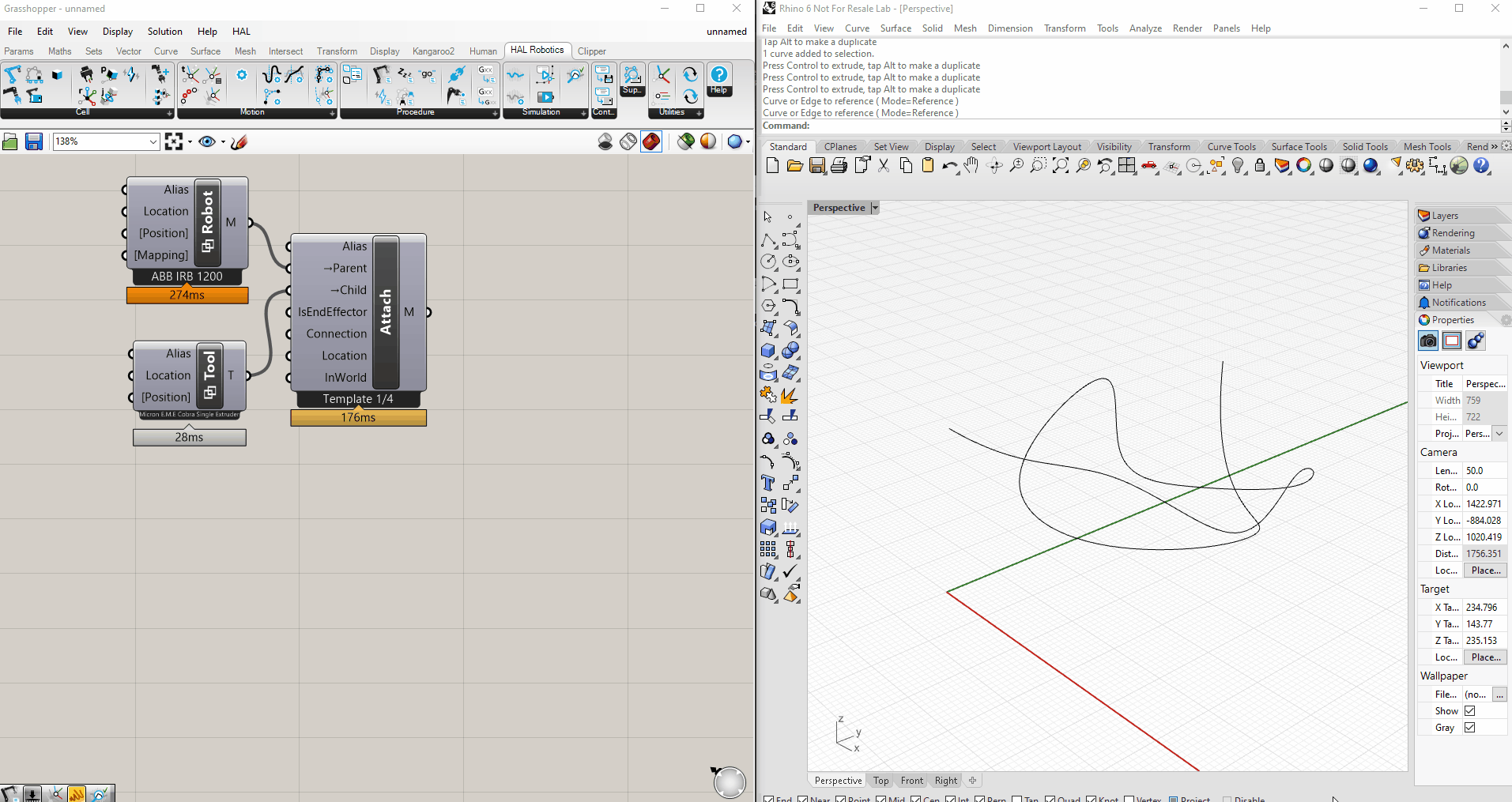Select the Pan hand tool in Rhino toolbar
The height and width of the screenshot is (802, 1512).
971,165
